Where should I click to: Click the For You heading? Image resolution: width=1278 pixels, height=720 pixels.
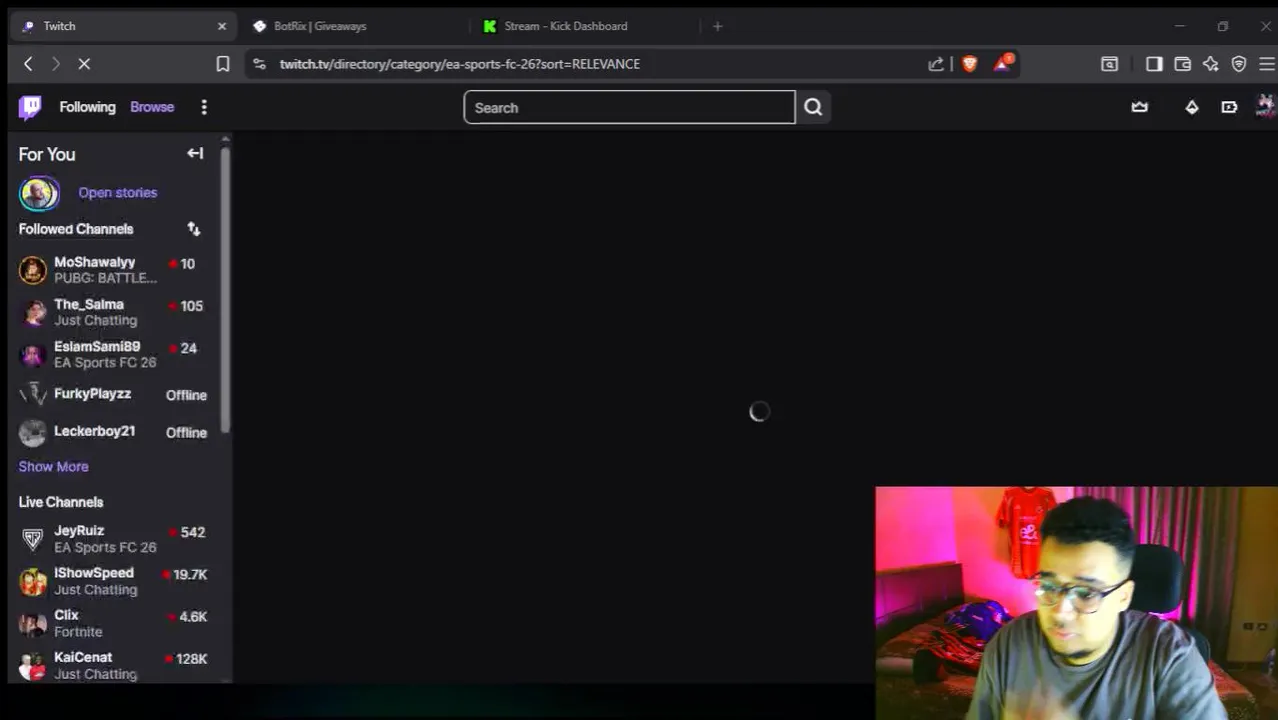tap(47, 154)
